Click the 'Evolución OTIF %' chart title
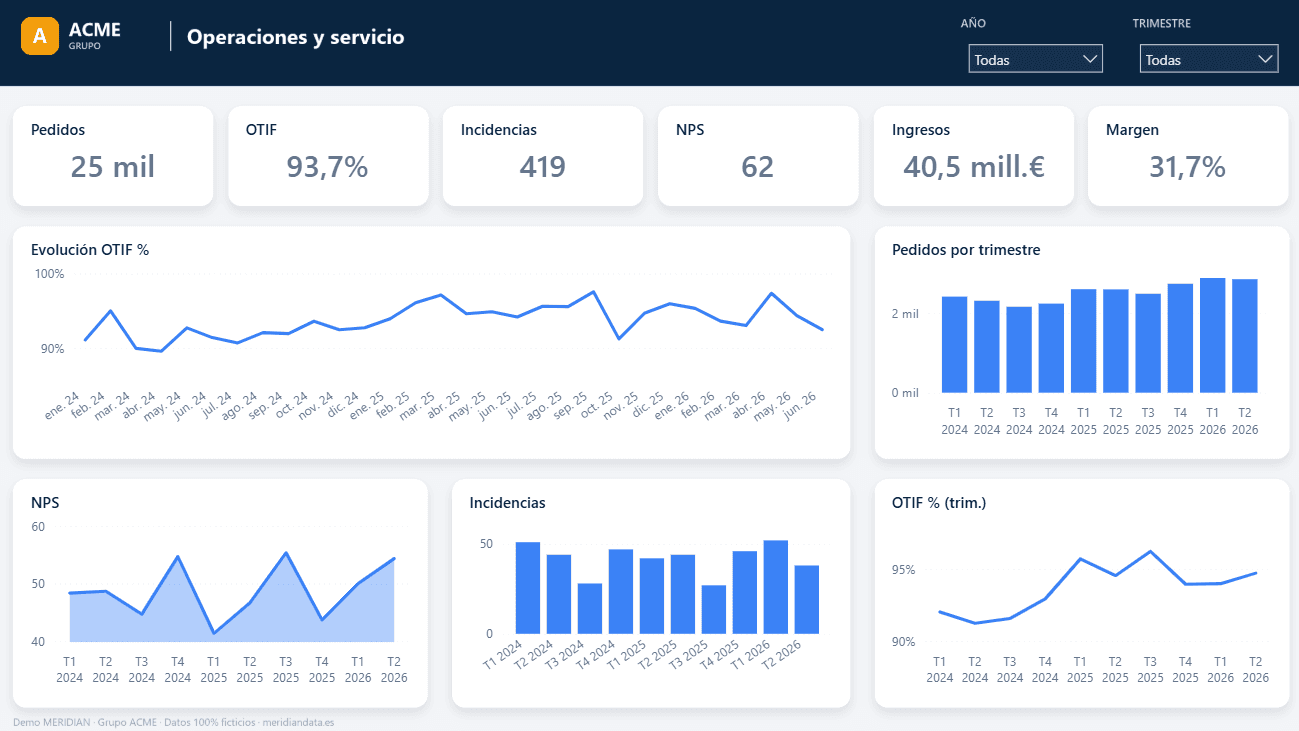Screen dimensions: 1299x731 pyautogui.click(x=90, y=250)
